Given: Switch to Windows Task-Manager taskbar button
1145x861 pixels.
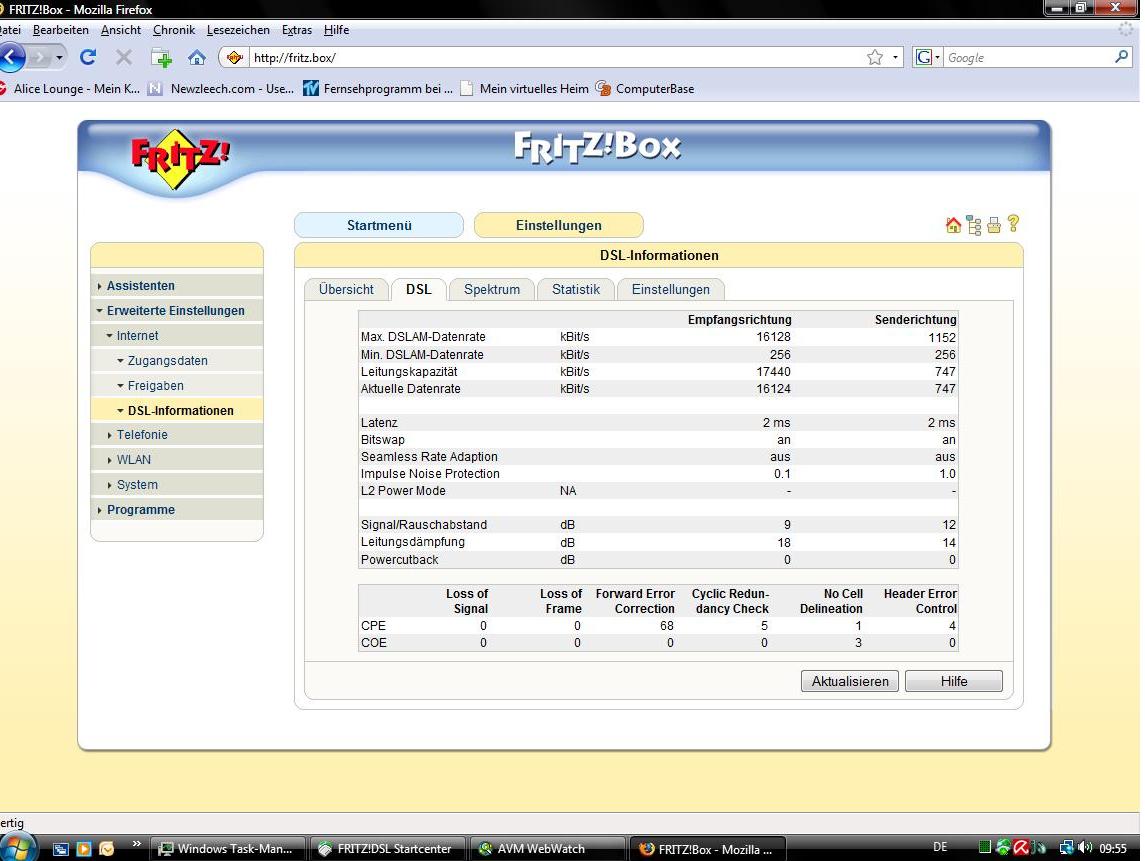Looking at the screenshot, I should pos(227,849).
